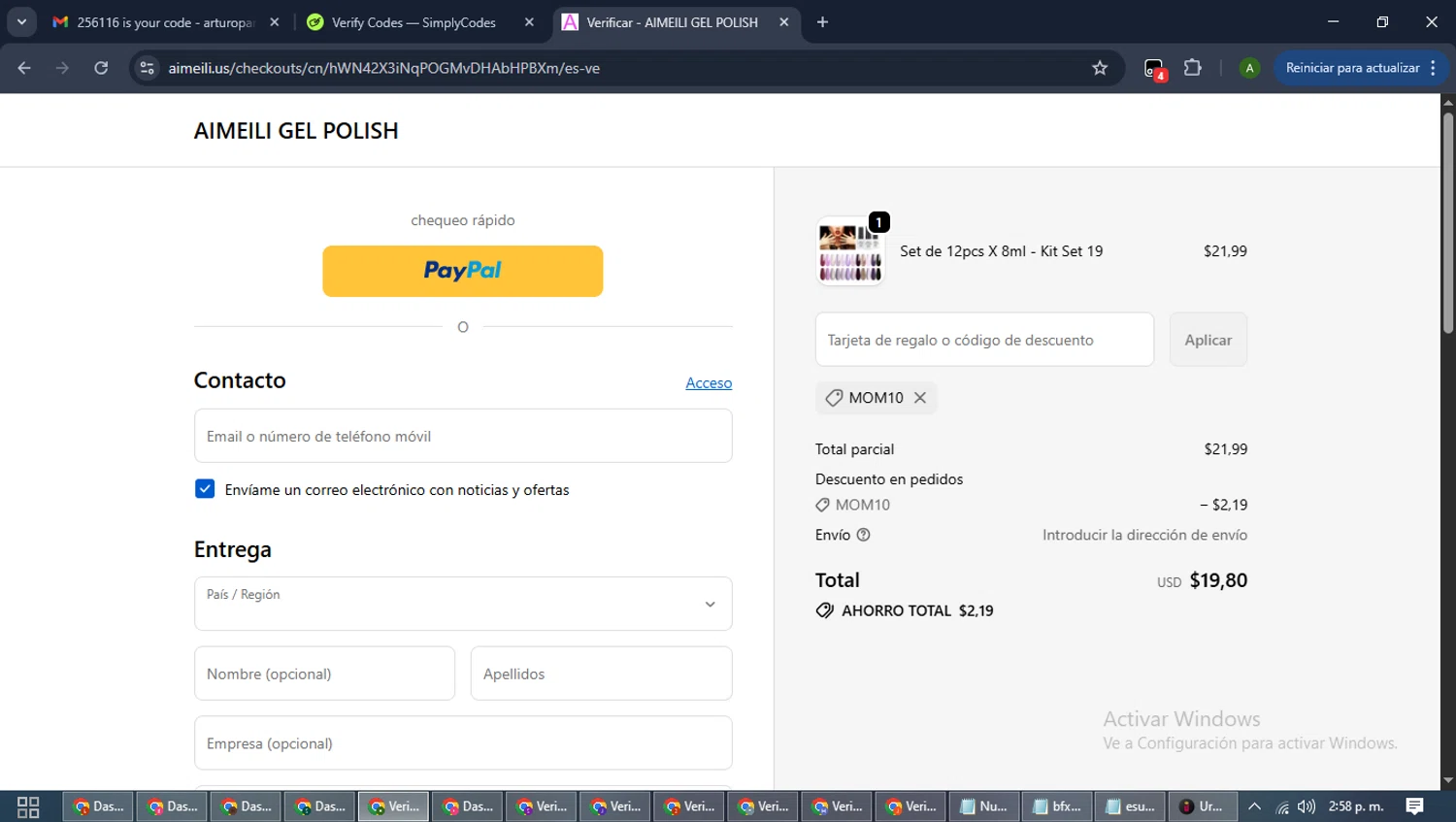Click the – $2,19 discount amount

coord(1224,505)
